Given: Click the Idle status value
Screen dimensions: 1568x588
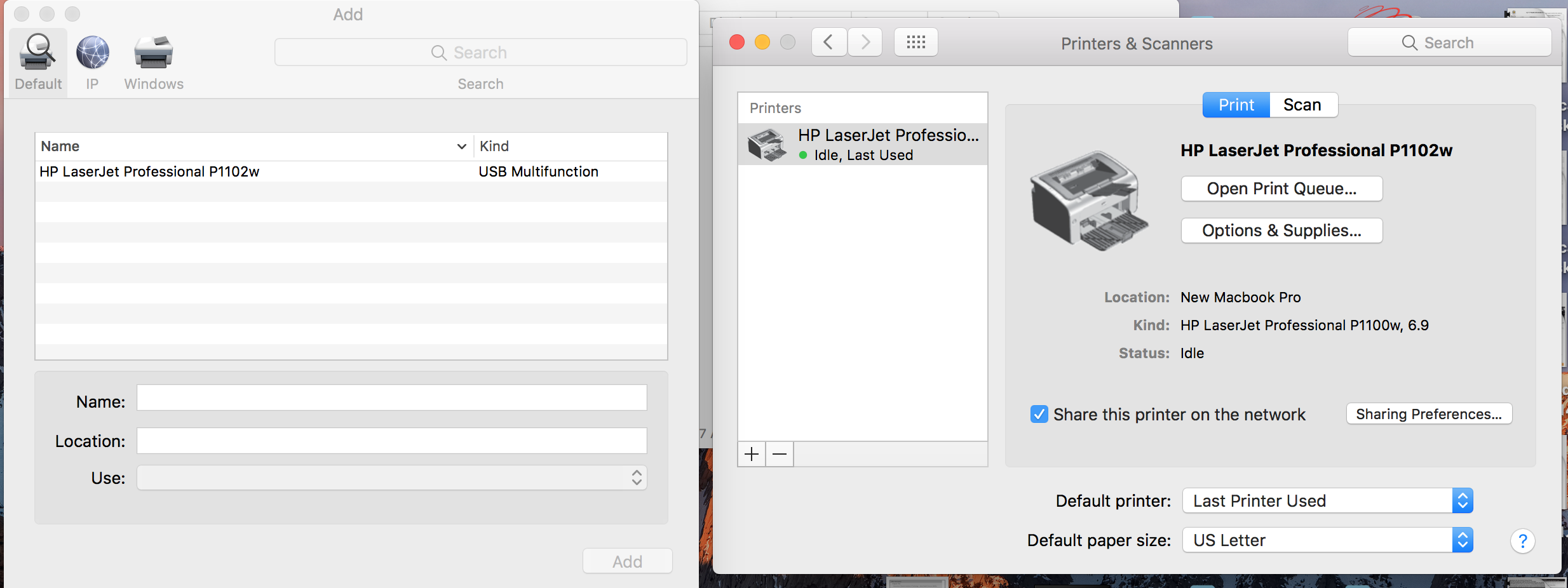Looking at the screenshot, I should 1193,353.
